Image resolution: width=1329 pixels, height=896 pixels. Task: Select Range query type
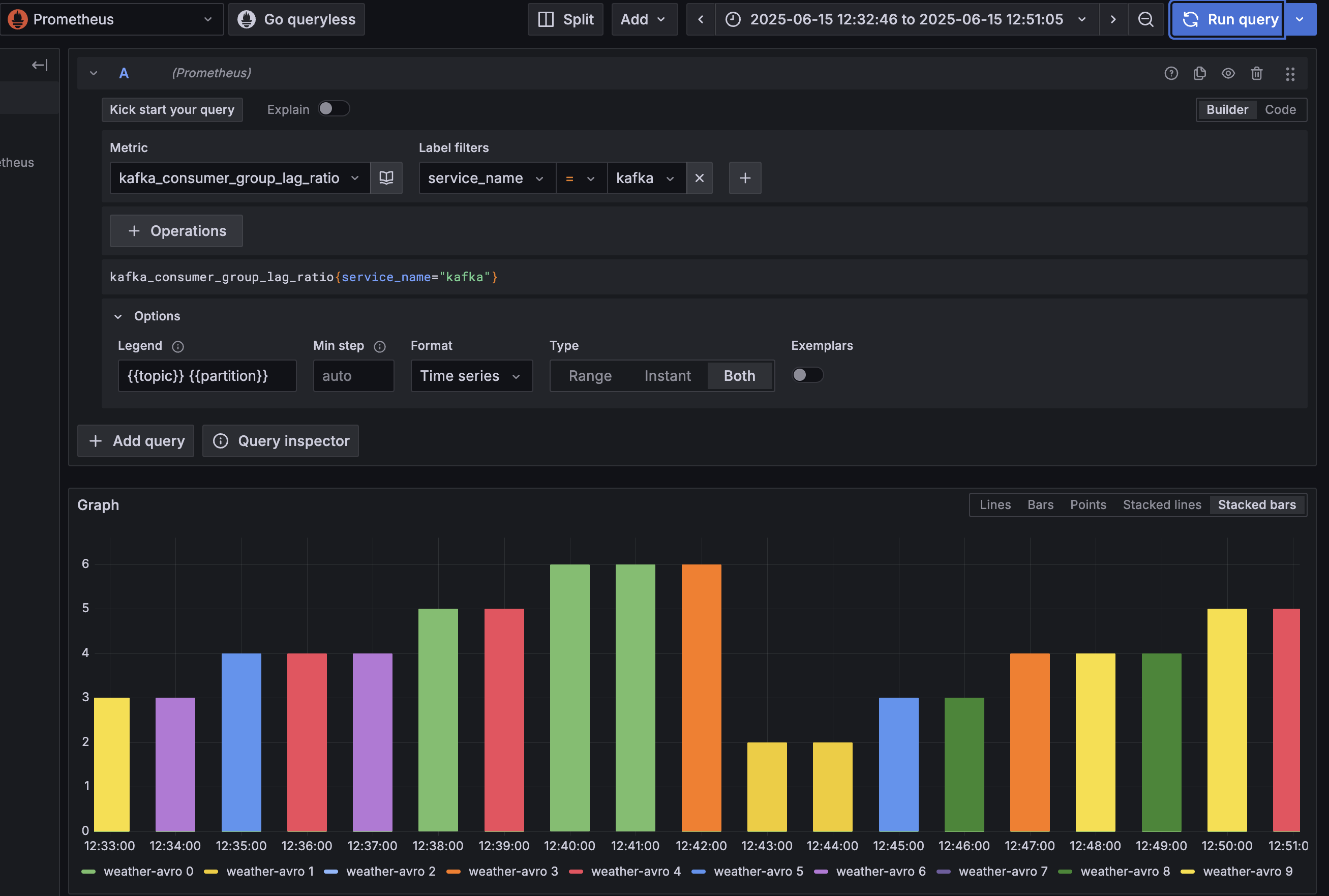(590, 376)
